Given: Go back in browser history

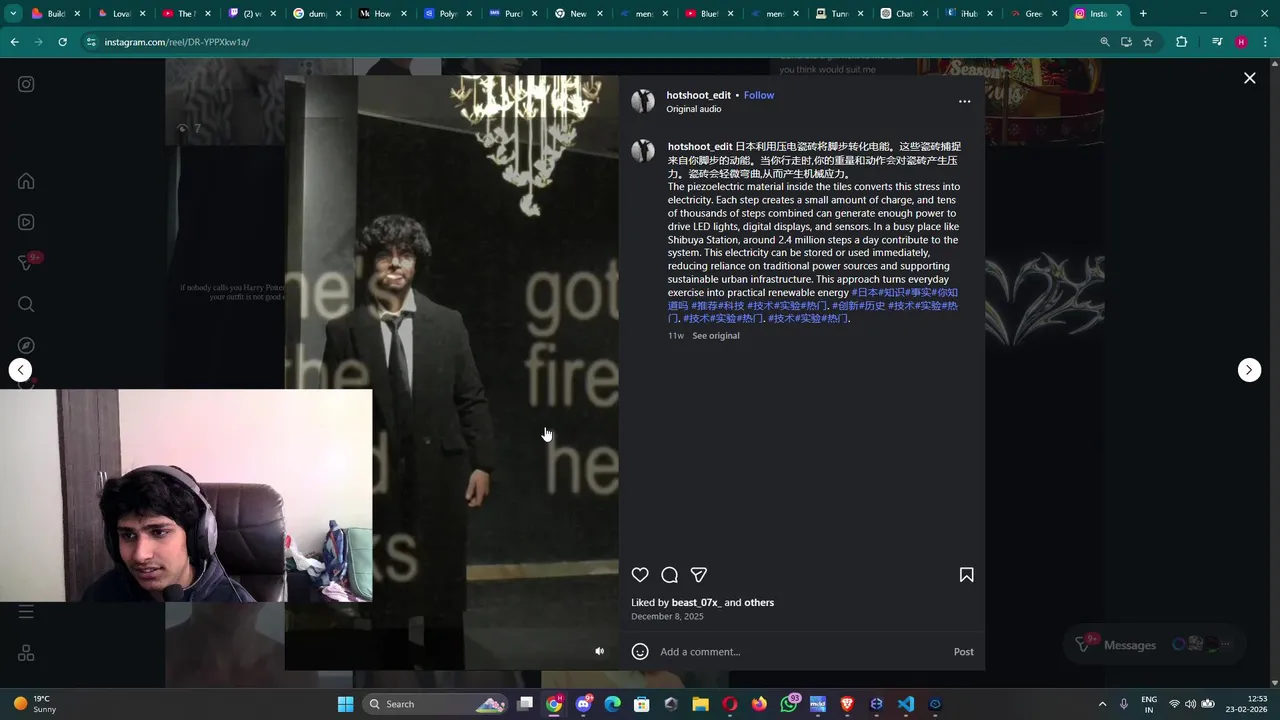Looking at the screenshot, I should click(14, 42).
